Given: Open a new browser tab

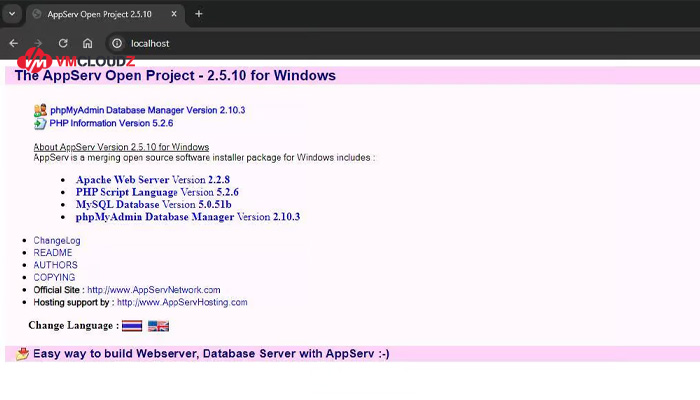Looking at the screenshot, I should click(199, 14).
